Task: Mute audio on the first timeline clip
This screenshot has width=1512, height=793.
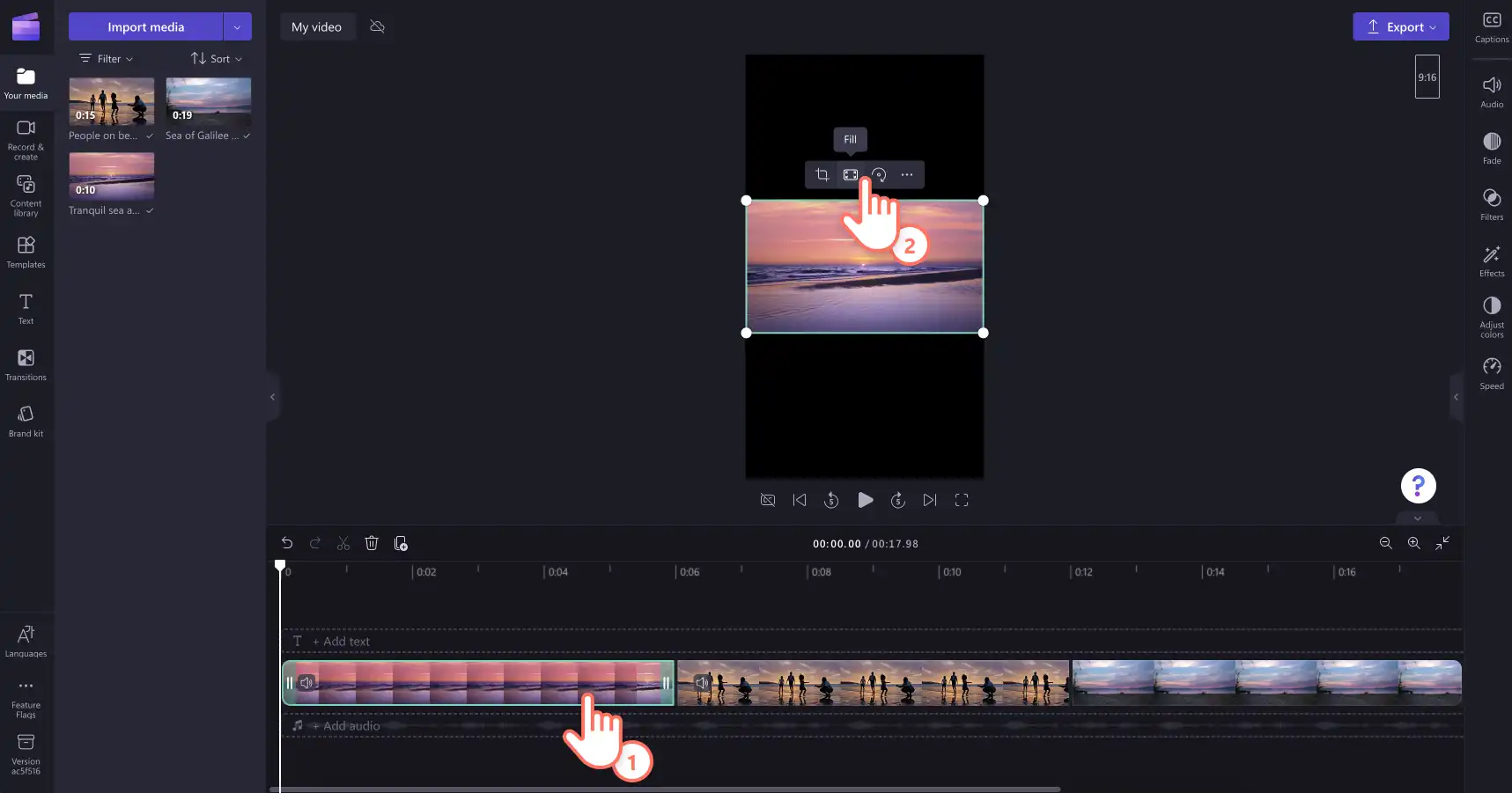Action: tap(306, 683)
